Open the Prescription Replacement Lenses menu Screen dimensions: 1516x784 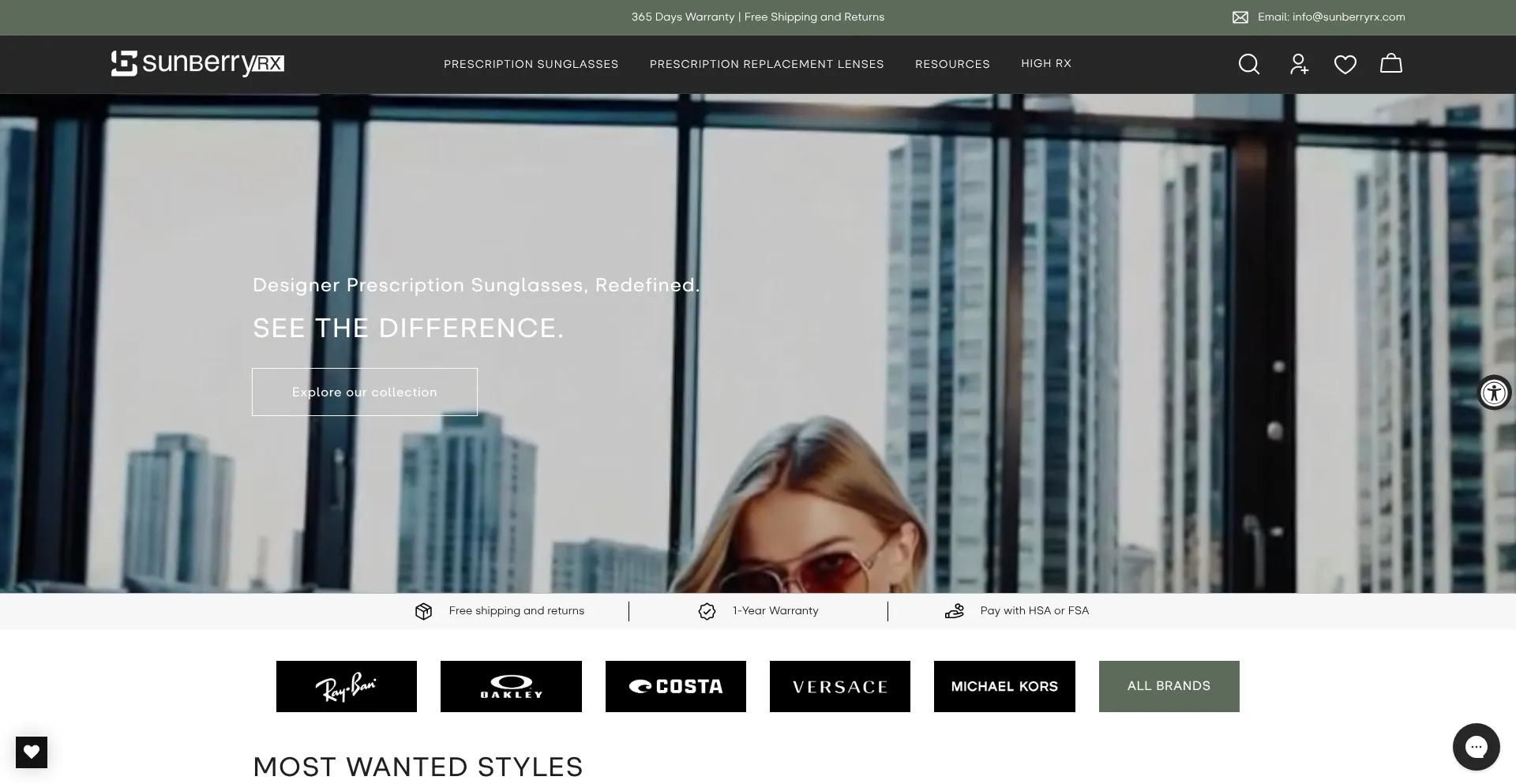pyautogui.click(x=767, y=64)
